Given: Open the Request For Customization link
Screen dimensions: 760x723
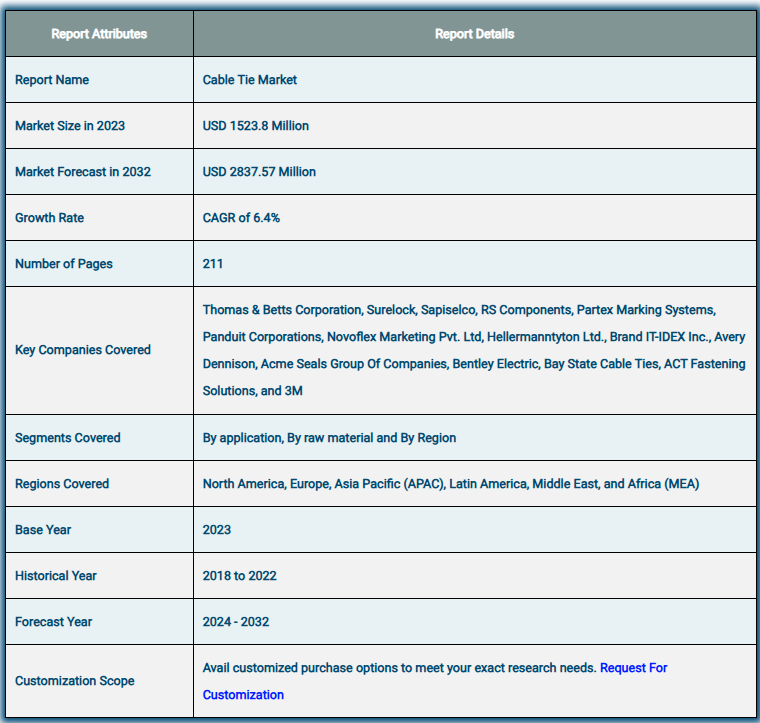Looking at the screenshot, I should coord(633,668).
